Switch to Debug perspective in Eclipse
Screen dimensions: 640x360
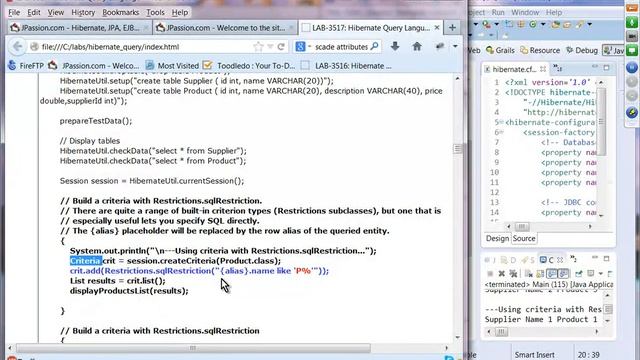(x=582, y=50)
